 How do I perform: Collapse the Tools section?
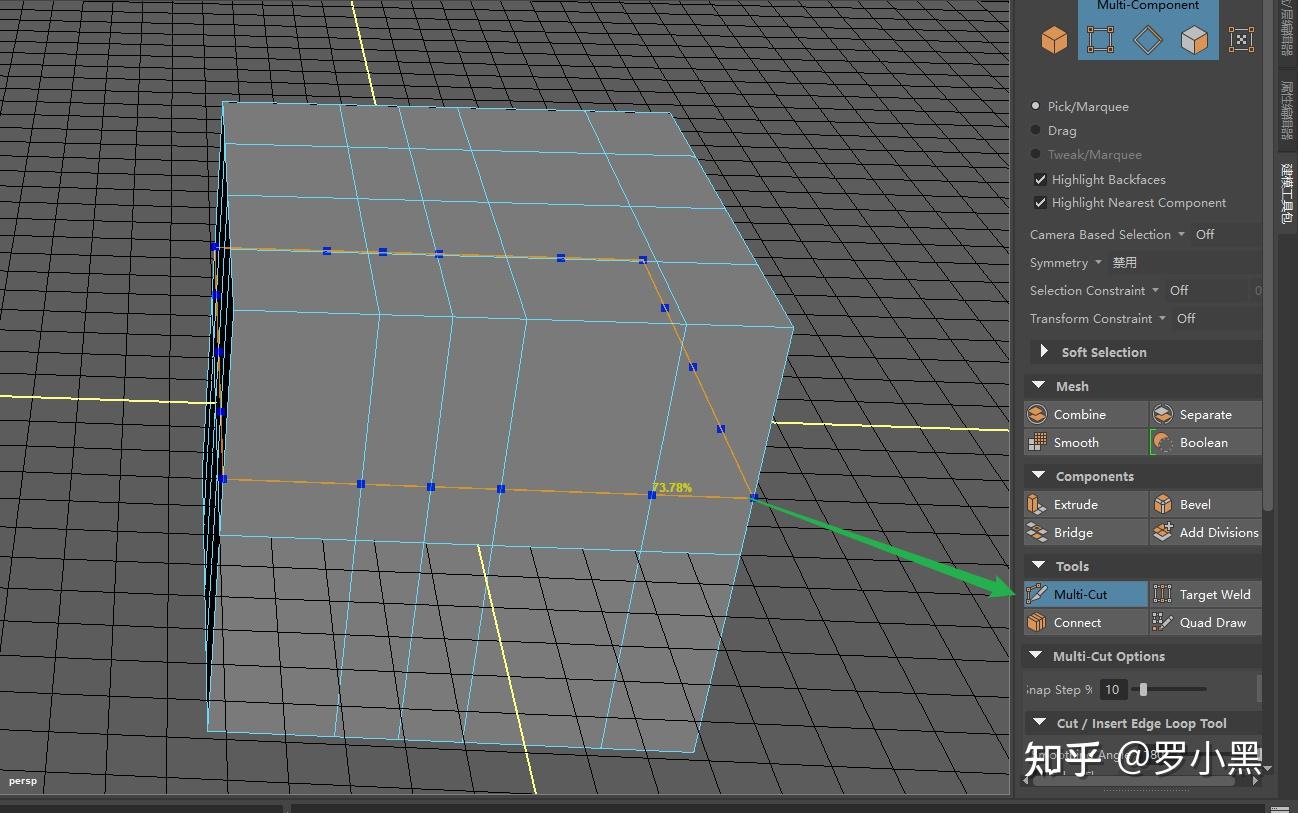1038,566
